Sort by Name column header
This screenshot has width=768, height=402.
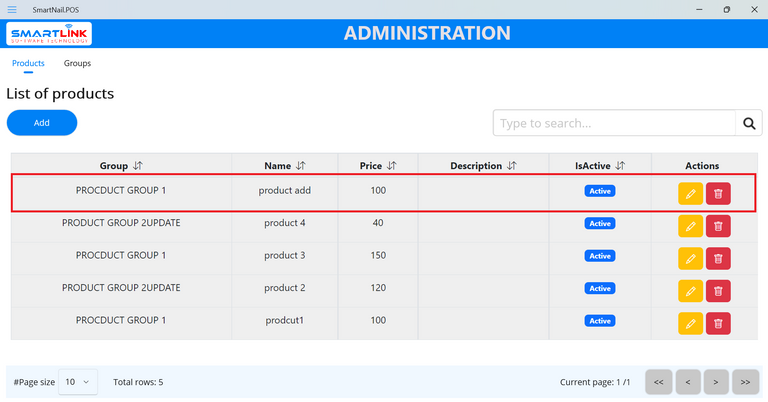[301, 166]
